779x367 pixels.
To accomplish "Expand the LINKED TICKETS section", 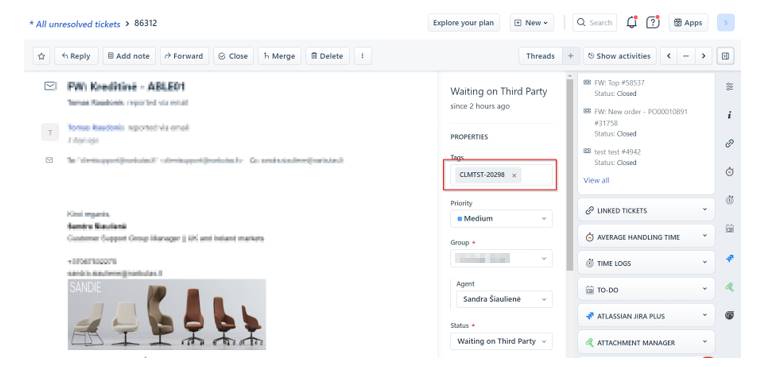I will pyautogui.click(x=646, y=210).
